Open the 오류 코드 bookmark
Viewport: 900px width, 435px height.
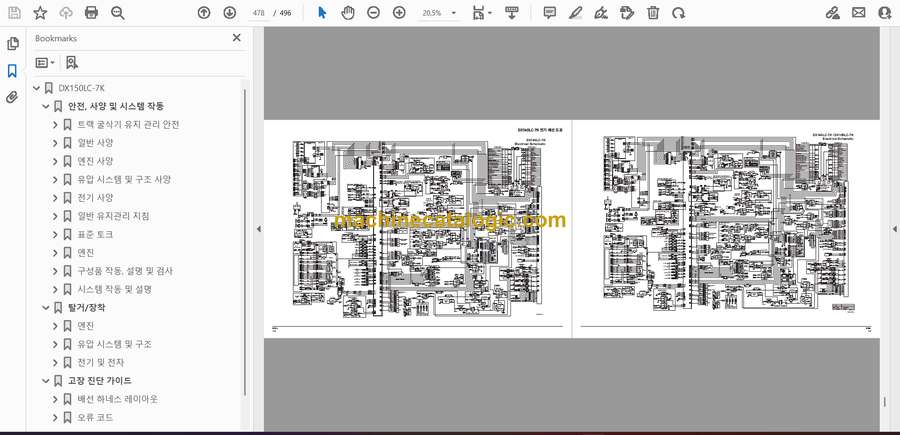[x=95, y=417]
